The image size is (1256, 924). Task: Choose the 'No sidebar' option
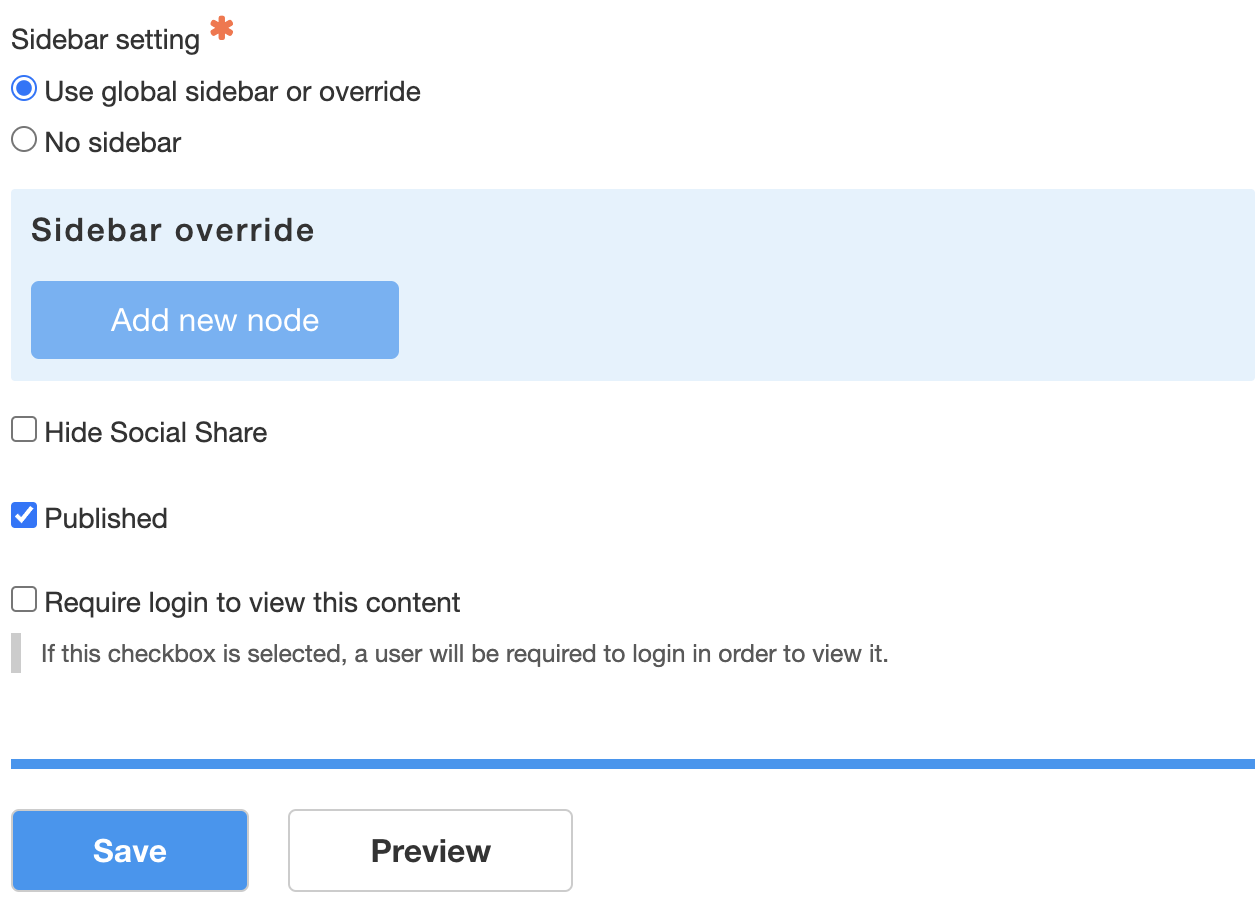(23, 139)
